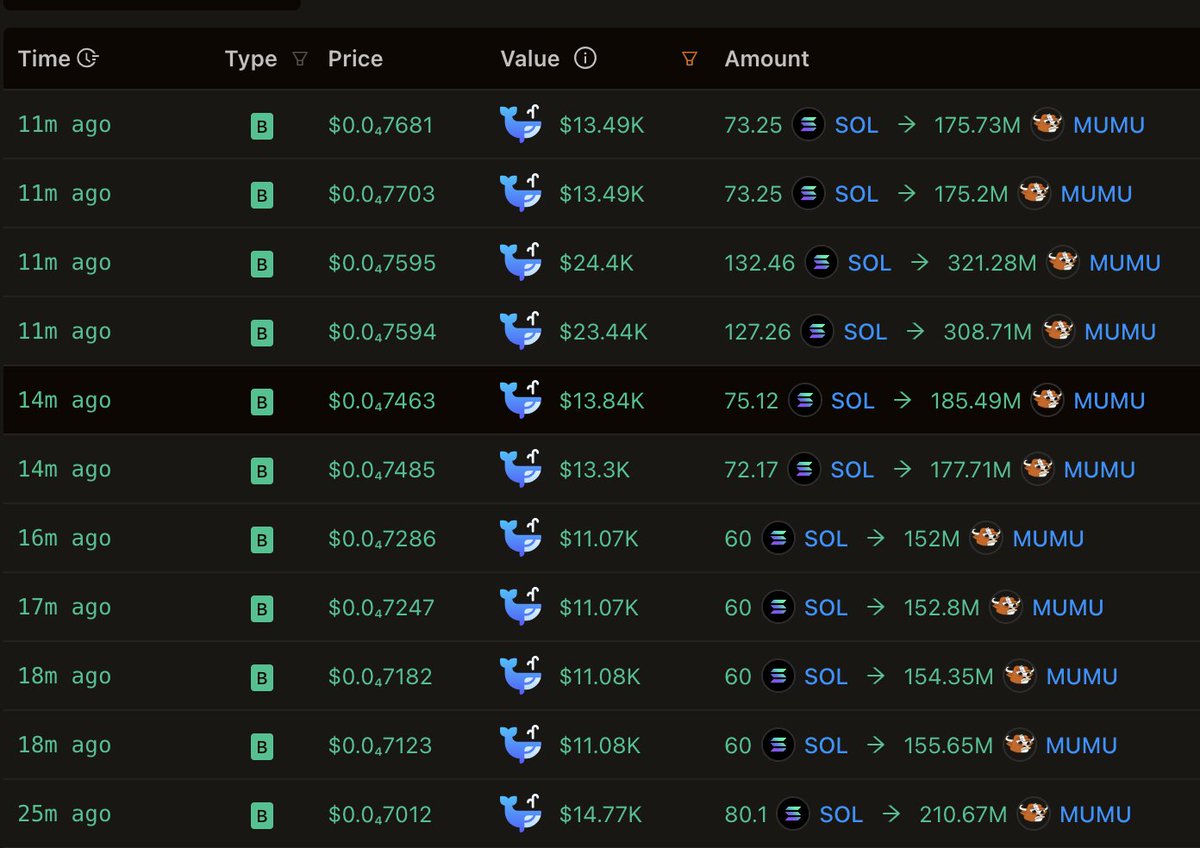Click the 210.67M amount
Viewport: 1200px width, 848px height.
963,815
